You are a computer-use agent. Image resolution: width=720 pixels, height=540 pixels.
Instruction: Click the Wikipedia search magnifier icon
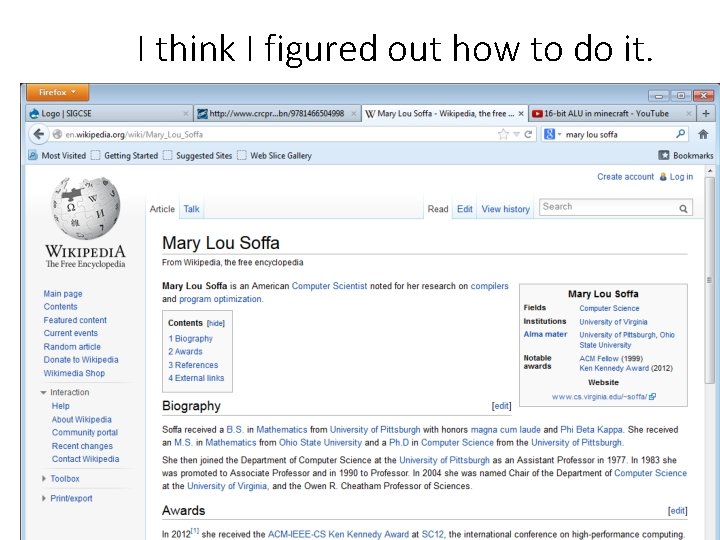click(x=683, y=208)
